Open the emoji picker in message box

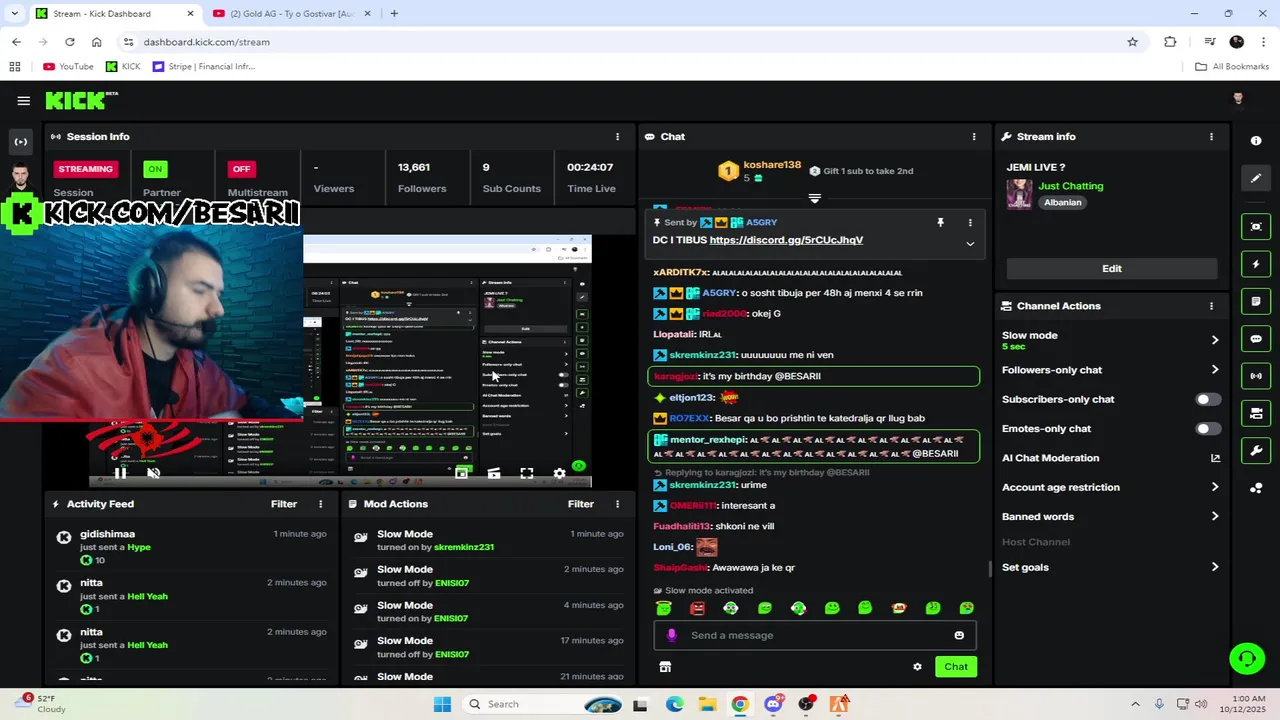(x=959, y=635)
